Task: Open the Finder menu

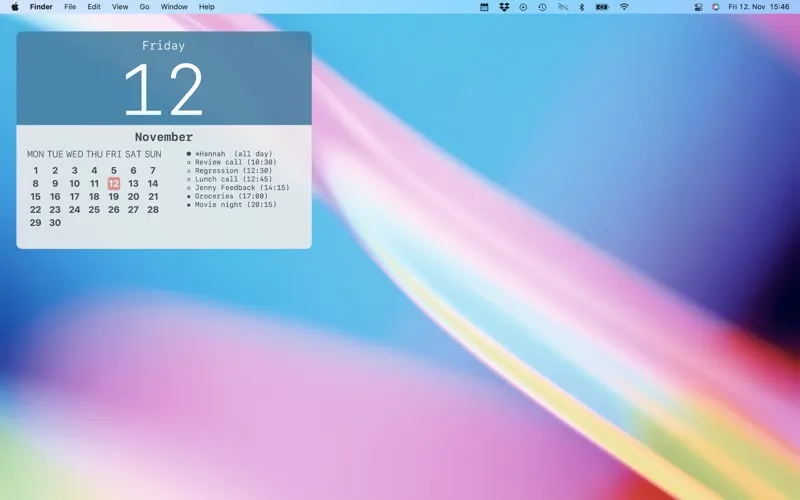Action: tap(41, 7)
